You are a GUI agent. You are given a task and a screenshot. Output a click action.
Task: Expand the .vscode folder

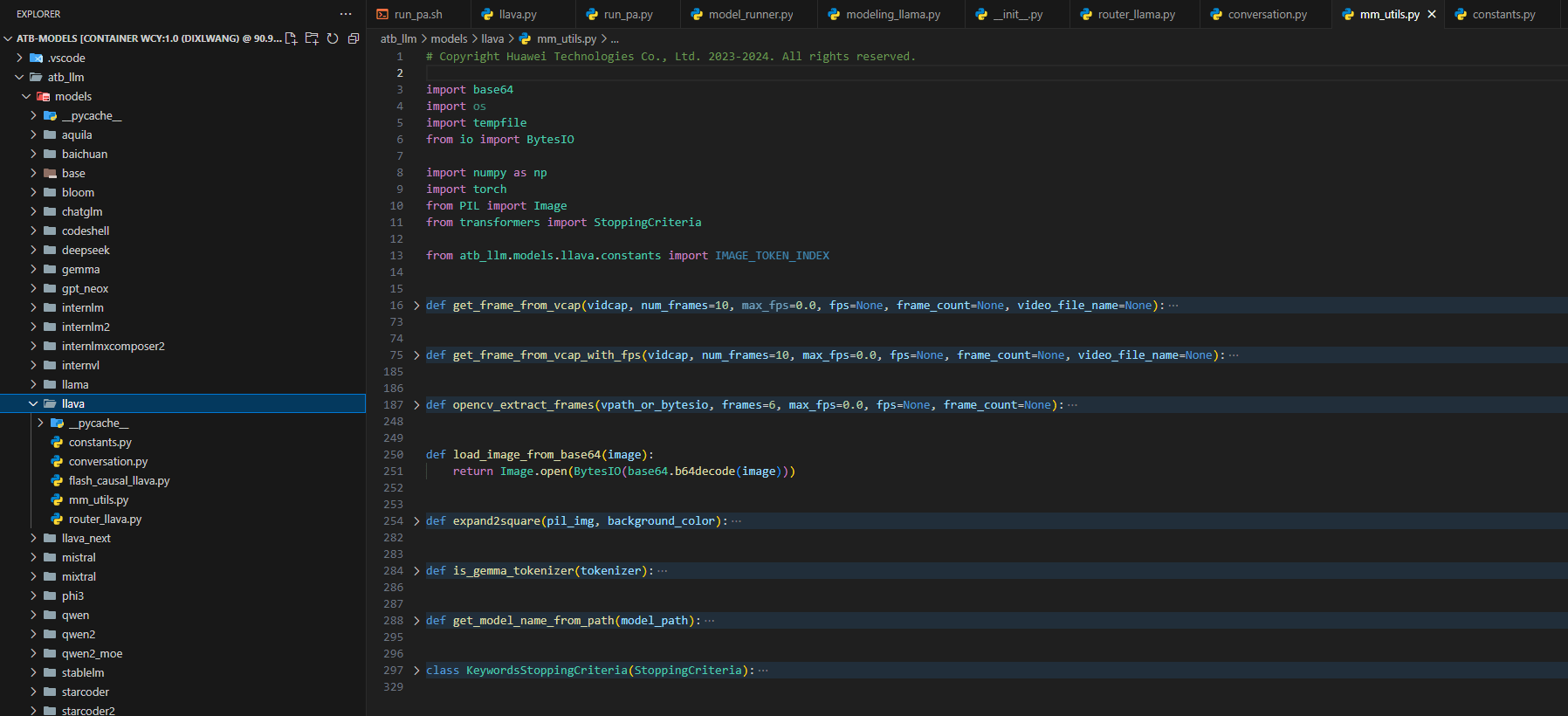tap(19, 58)
